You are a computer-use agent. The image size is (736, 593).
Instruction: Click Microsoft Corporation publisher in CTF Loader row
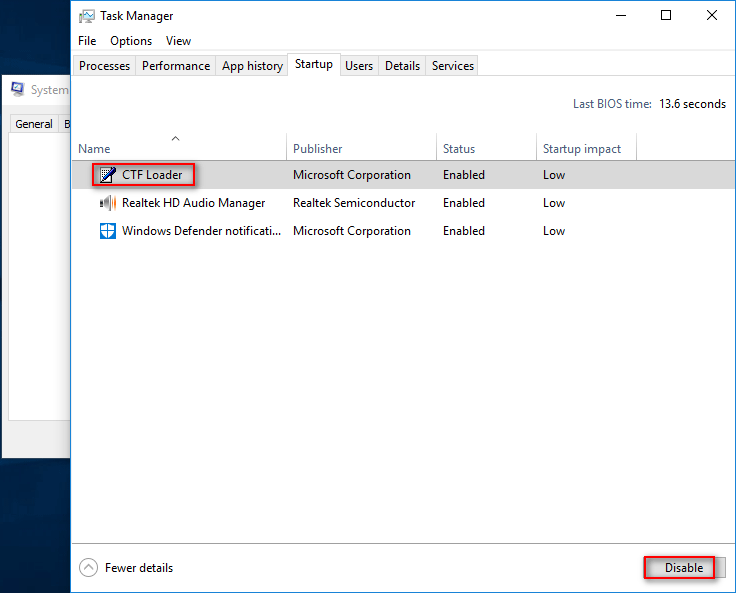click(x=352, y=175)
